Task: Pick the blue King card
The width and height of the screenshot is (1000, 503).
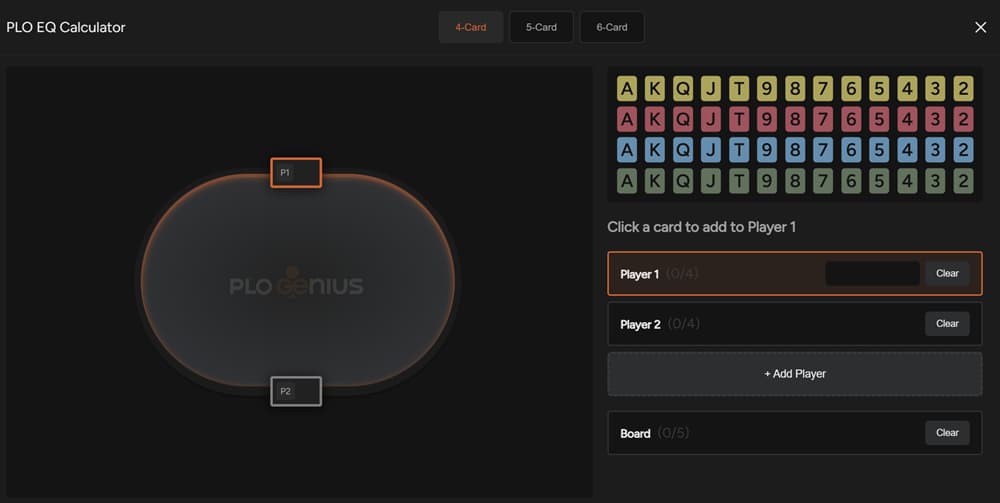Action: click(655, 150)
